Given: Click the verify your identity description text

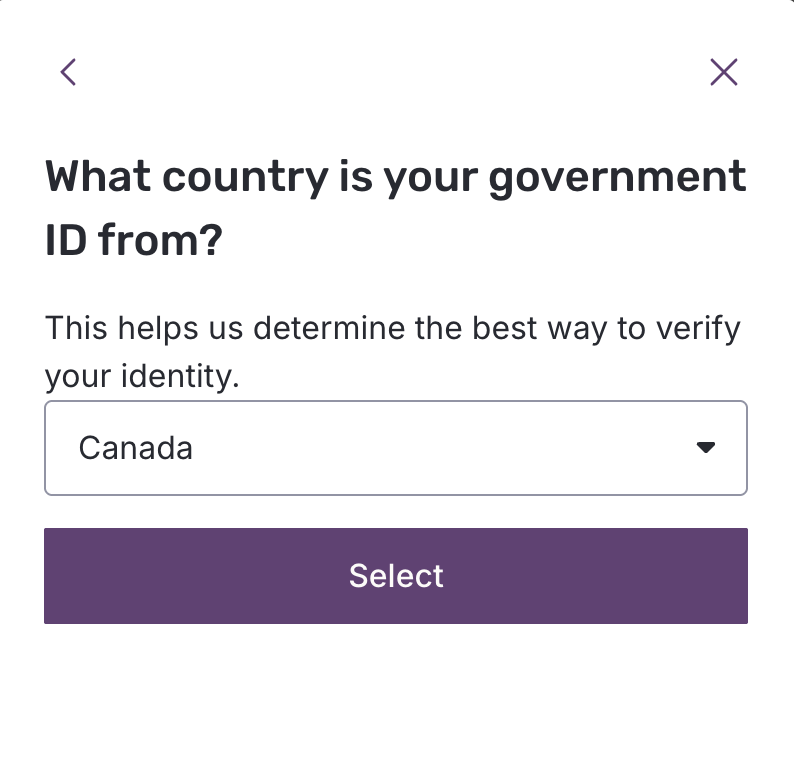Looking at the screenshot, I should point(393,352).
